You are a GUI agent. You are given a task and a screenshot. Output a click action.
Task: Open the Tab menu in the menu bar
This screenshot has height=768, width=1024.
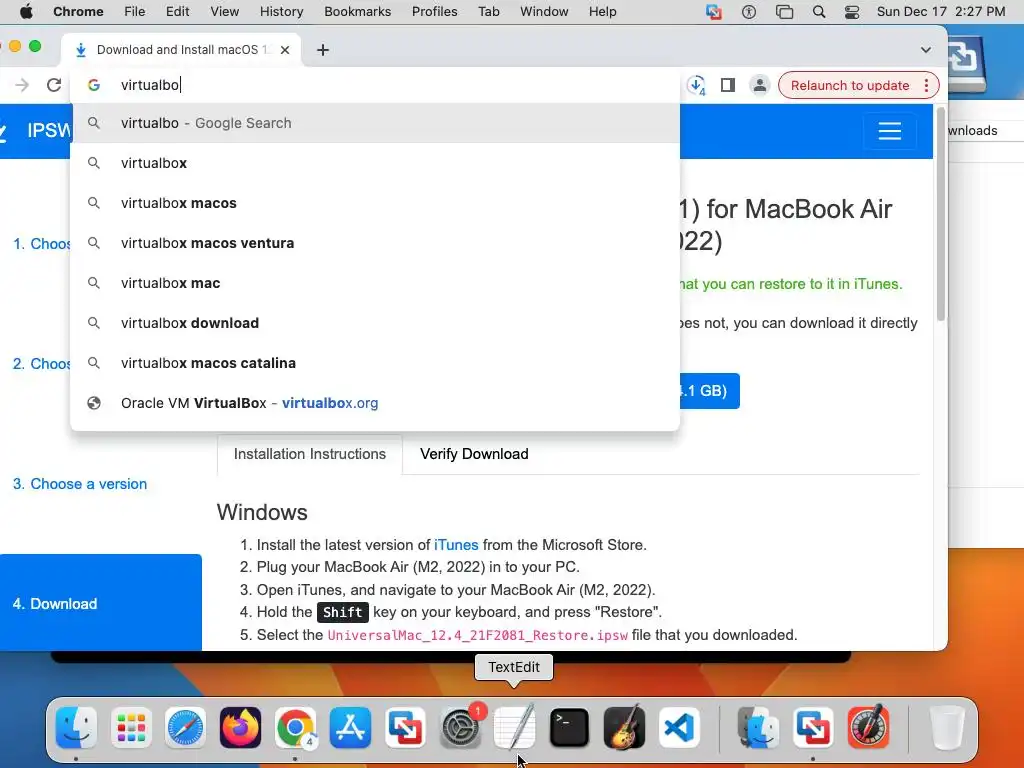tap(488, 12)
